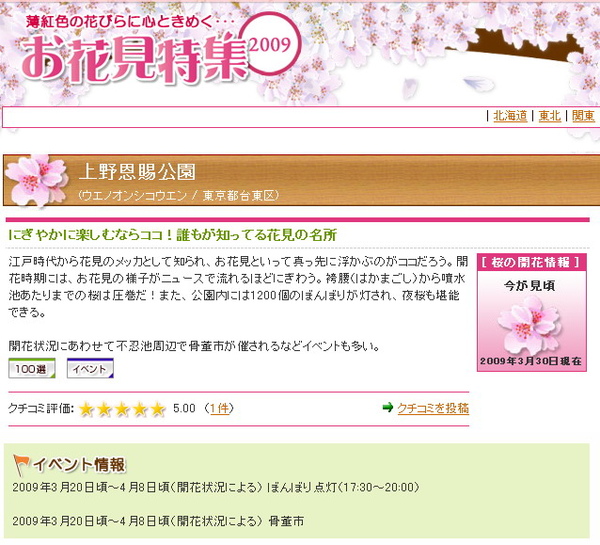Click the イベント badge icon
The image size is (600, 545).
pos(90,368)
